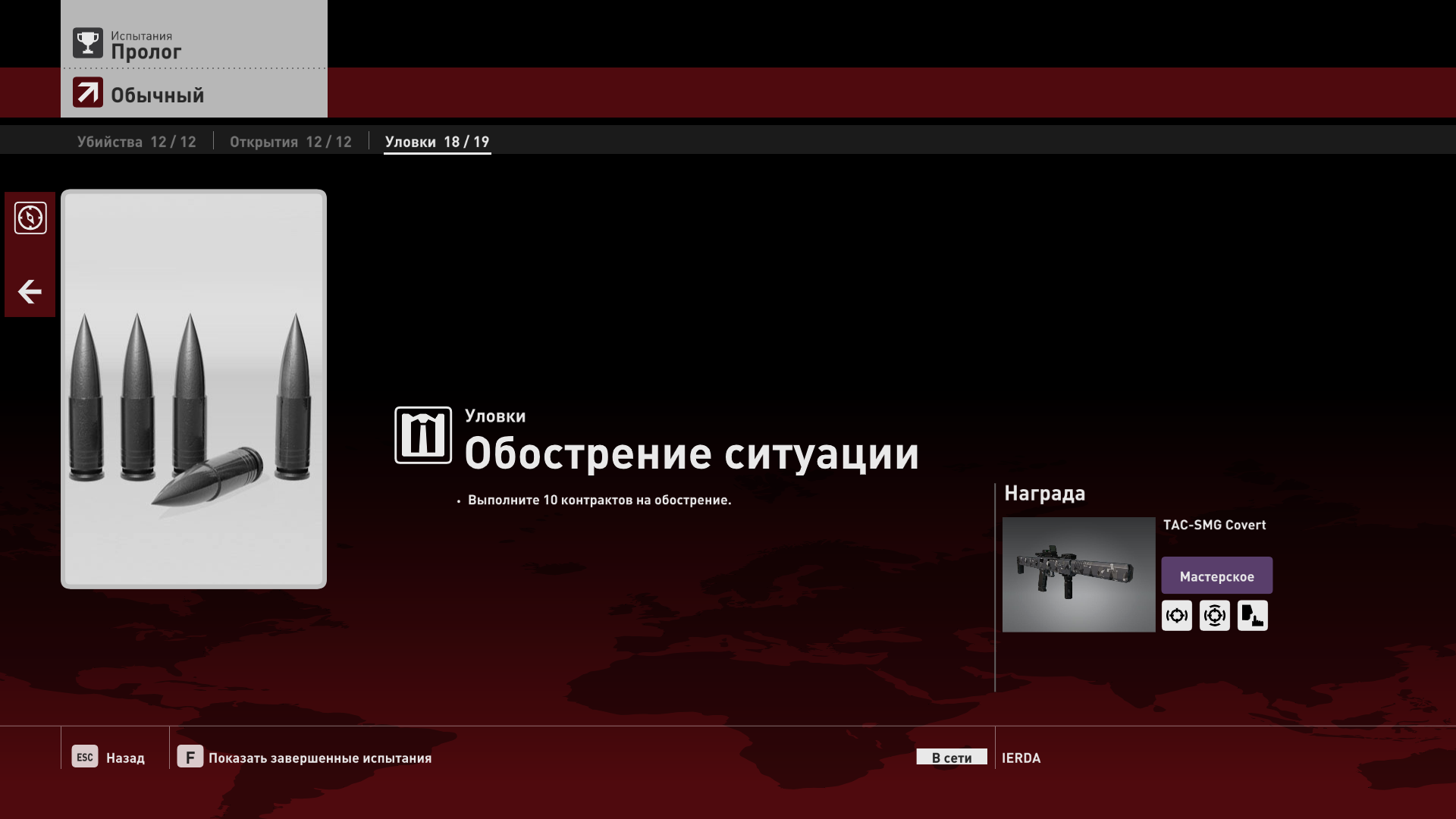The height and width of the screenshot is (819, 1456).
Task: Click the suit icon beside Уловки
Action: [423, 435]
